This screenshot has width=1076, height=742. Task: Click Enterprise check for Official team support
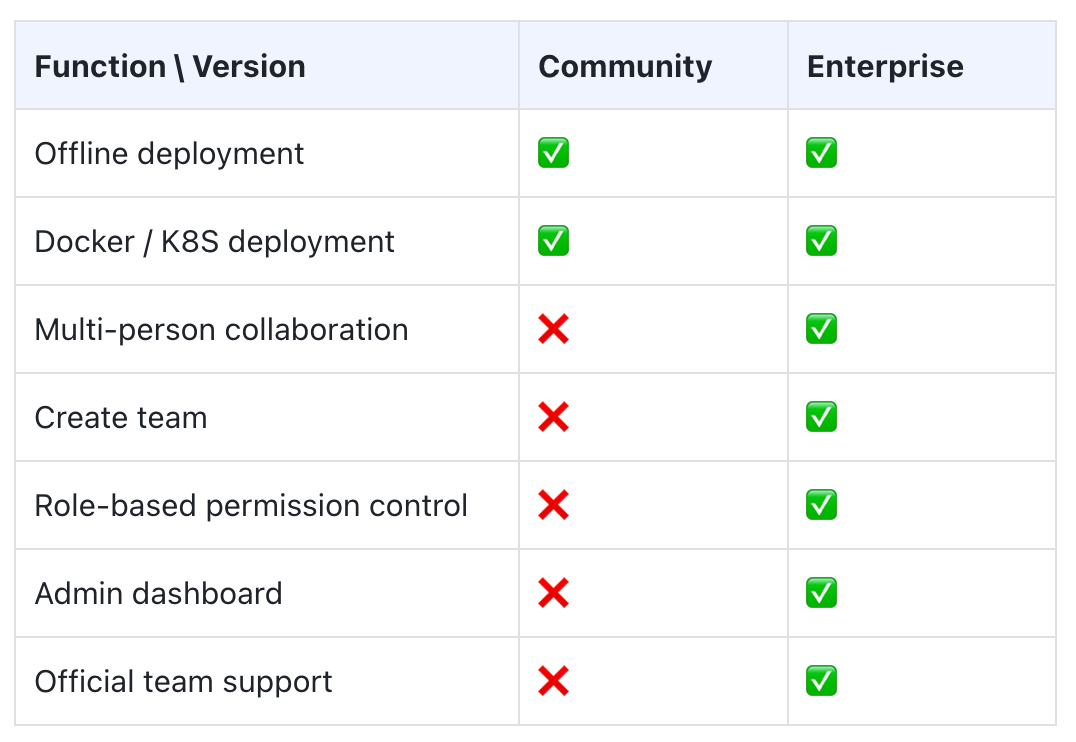[821, 681]
